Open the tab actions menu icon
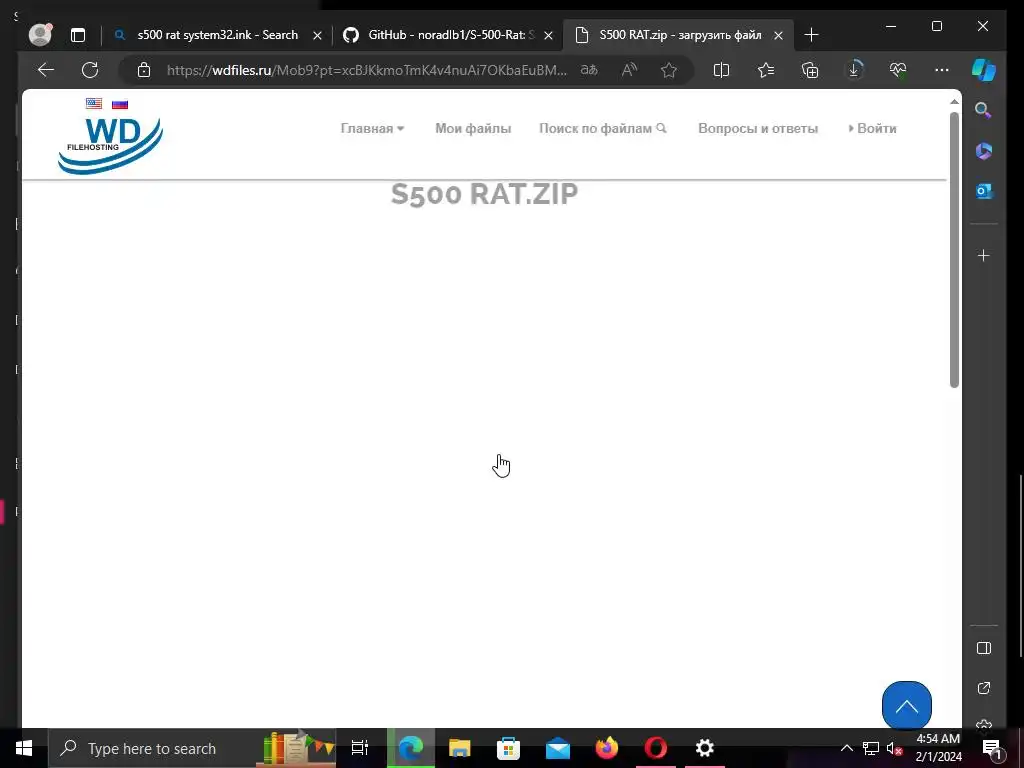The image size is (1024, 768). click(x=78, y=35)
